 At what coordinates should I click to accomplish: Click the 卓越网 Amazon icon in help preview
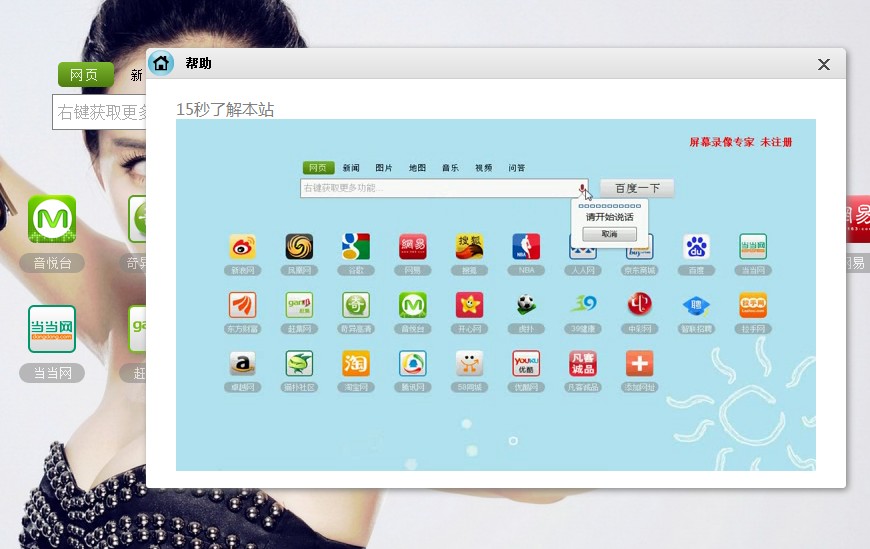pos(242,364)
